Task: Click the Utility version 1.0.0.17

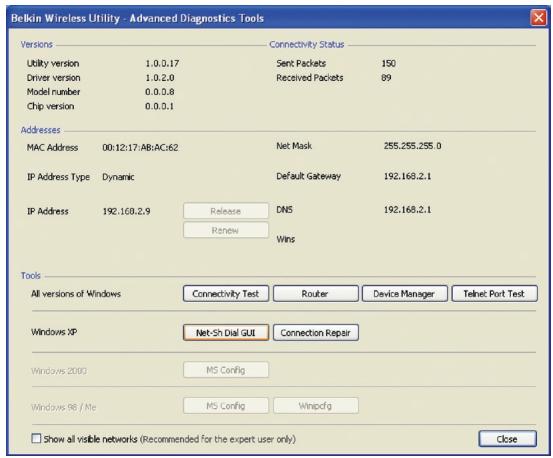Action: (x=162, y=63)
